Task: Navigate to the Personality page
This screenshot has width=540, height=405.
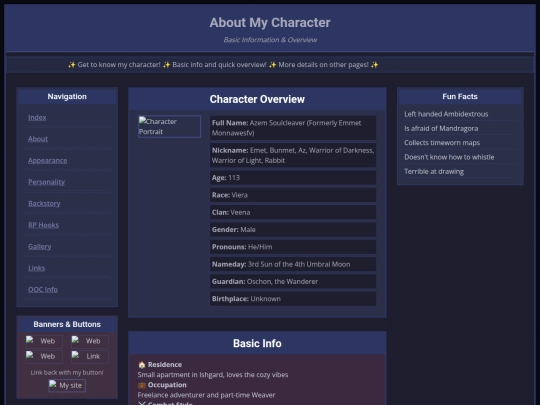Action: coord(46,182)
